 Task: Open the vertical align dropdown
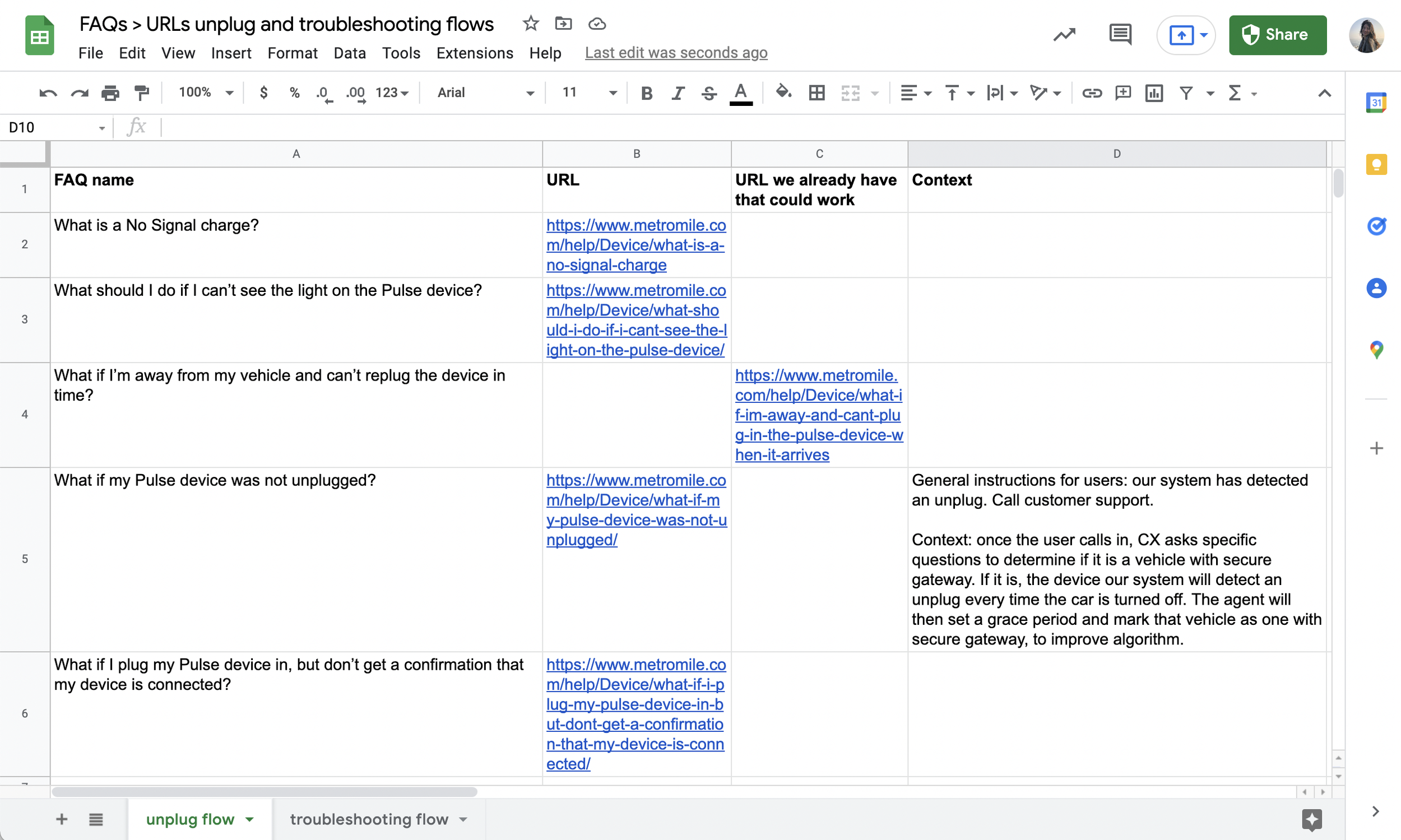959,93
